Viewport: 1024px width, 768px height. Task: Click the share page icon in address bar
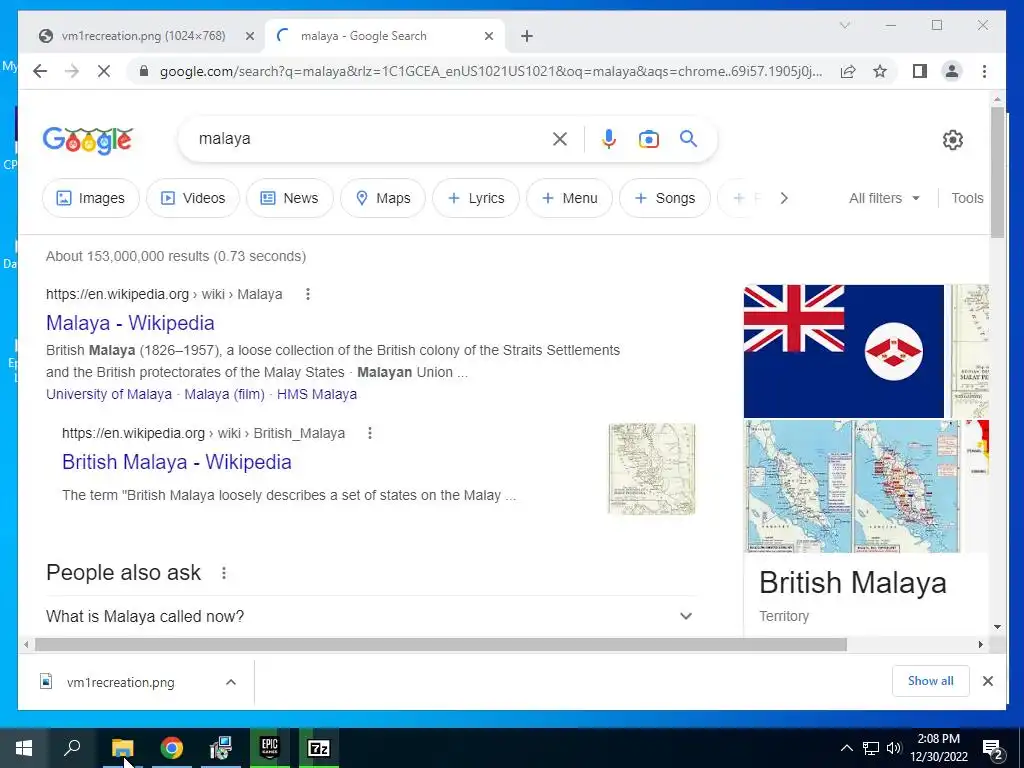848,71
